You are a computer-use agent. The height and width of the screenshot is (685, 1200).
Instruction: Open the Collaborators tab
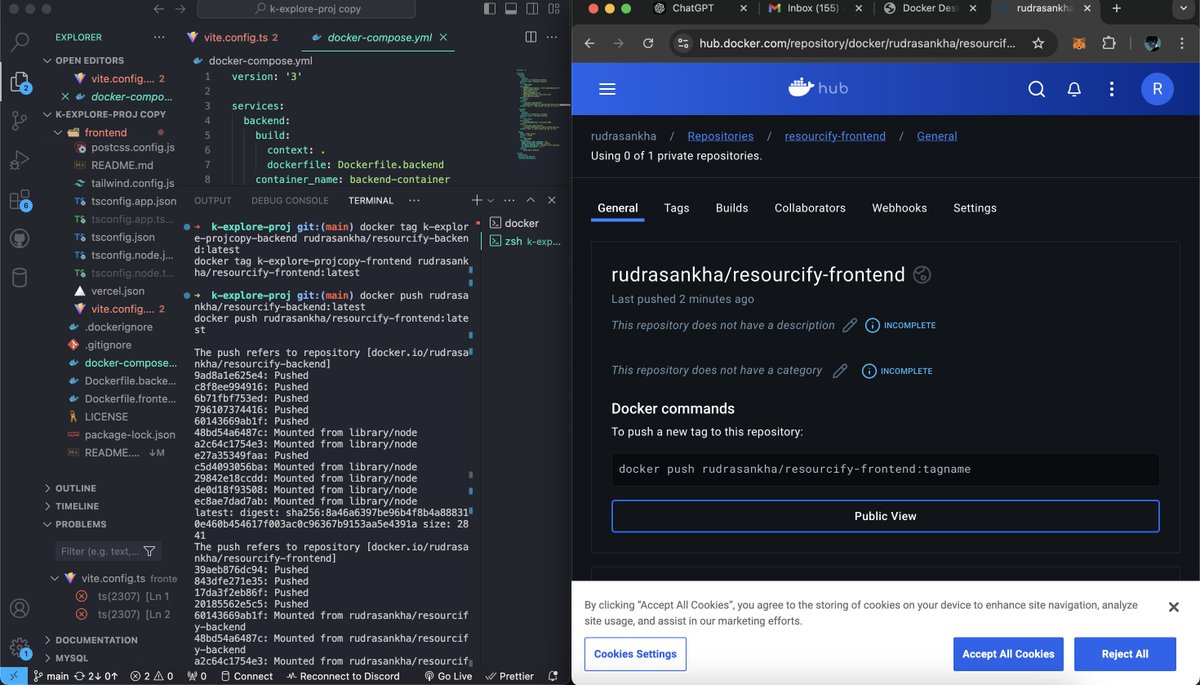pos(810,208)
